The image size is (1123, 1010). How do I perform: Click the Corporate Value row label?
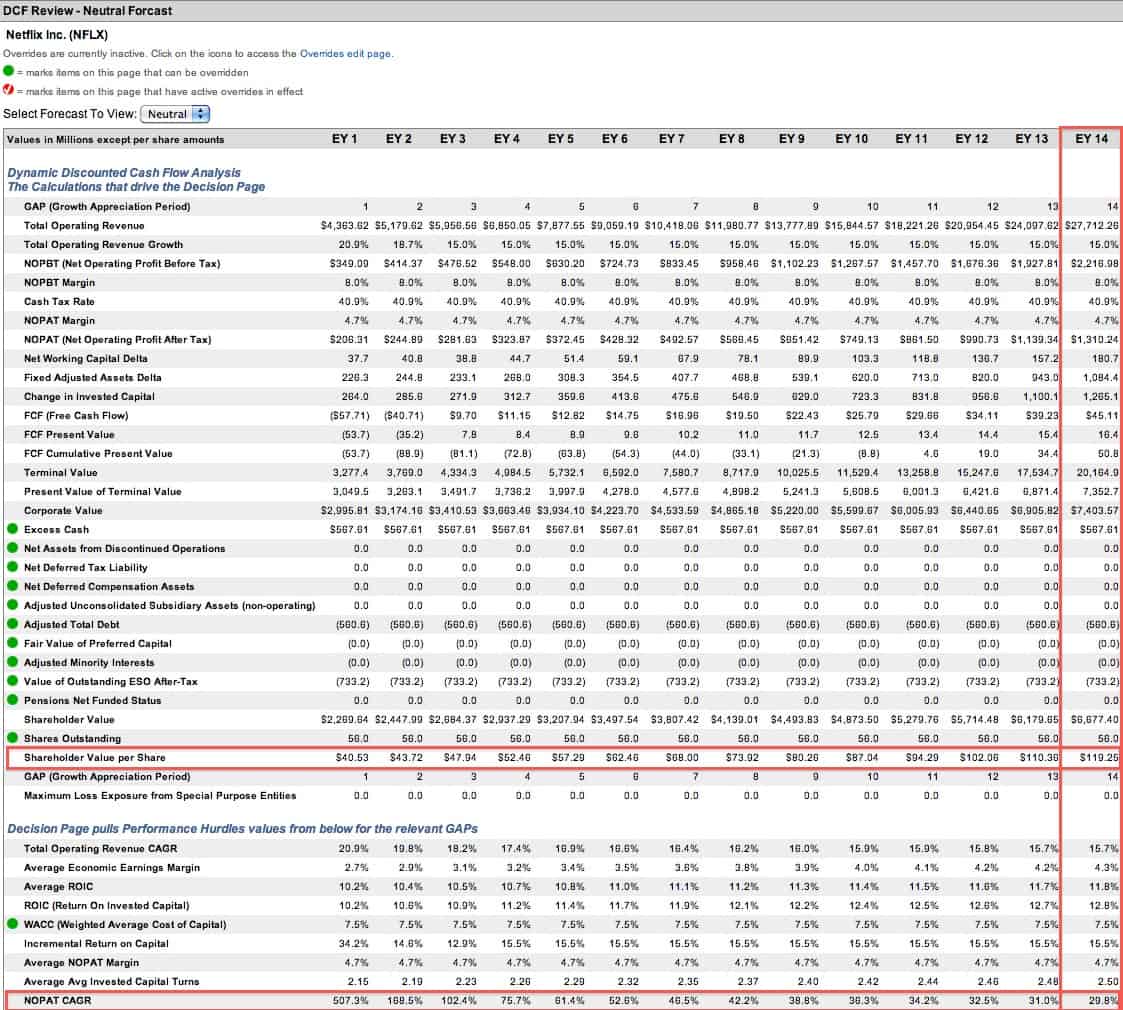[x=63, y=511]
